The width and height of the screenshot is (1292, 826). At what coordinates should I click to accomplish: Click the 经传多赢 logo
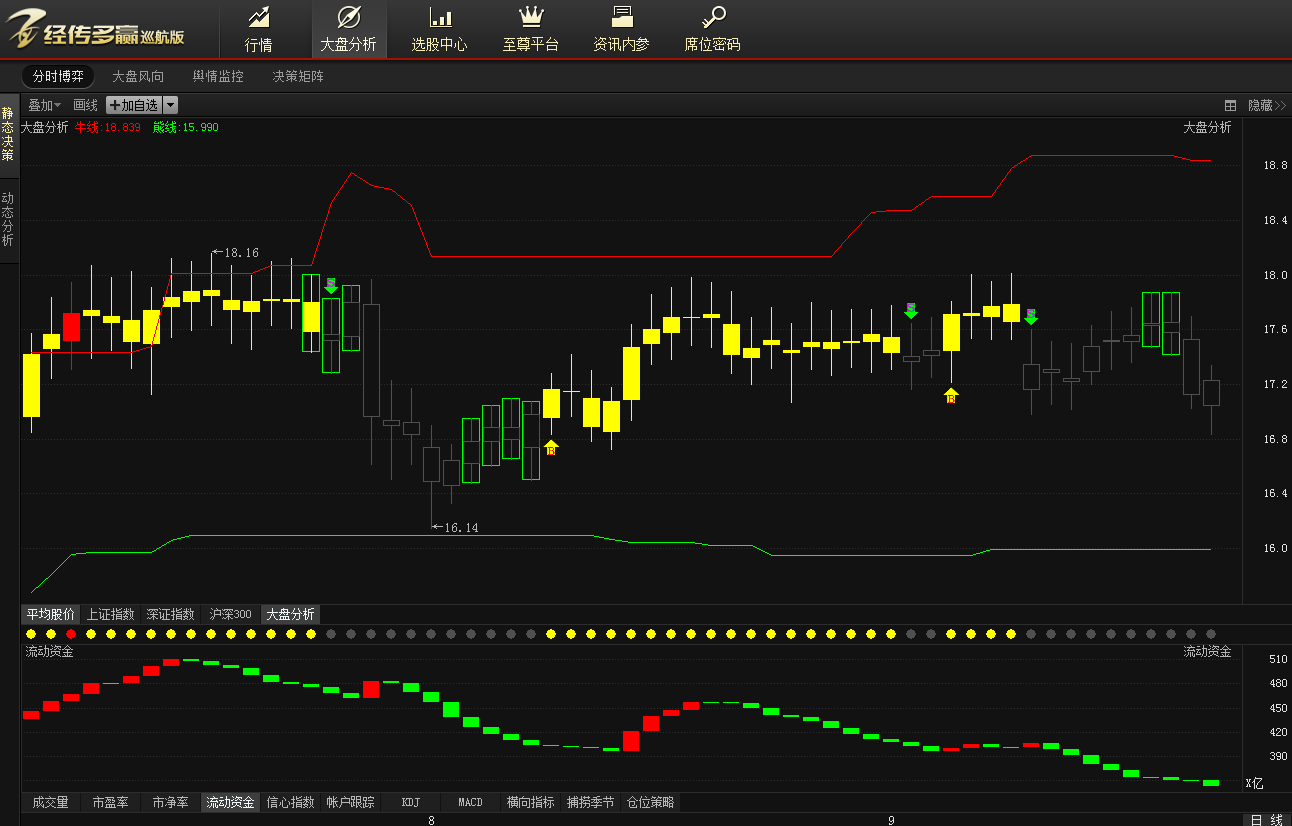pos(97,30)
